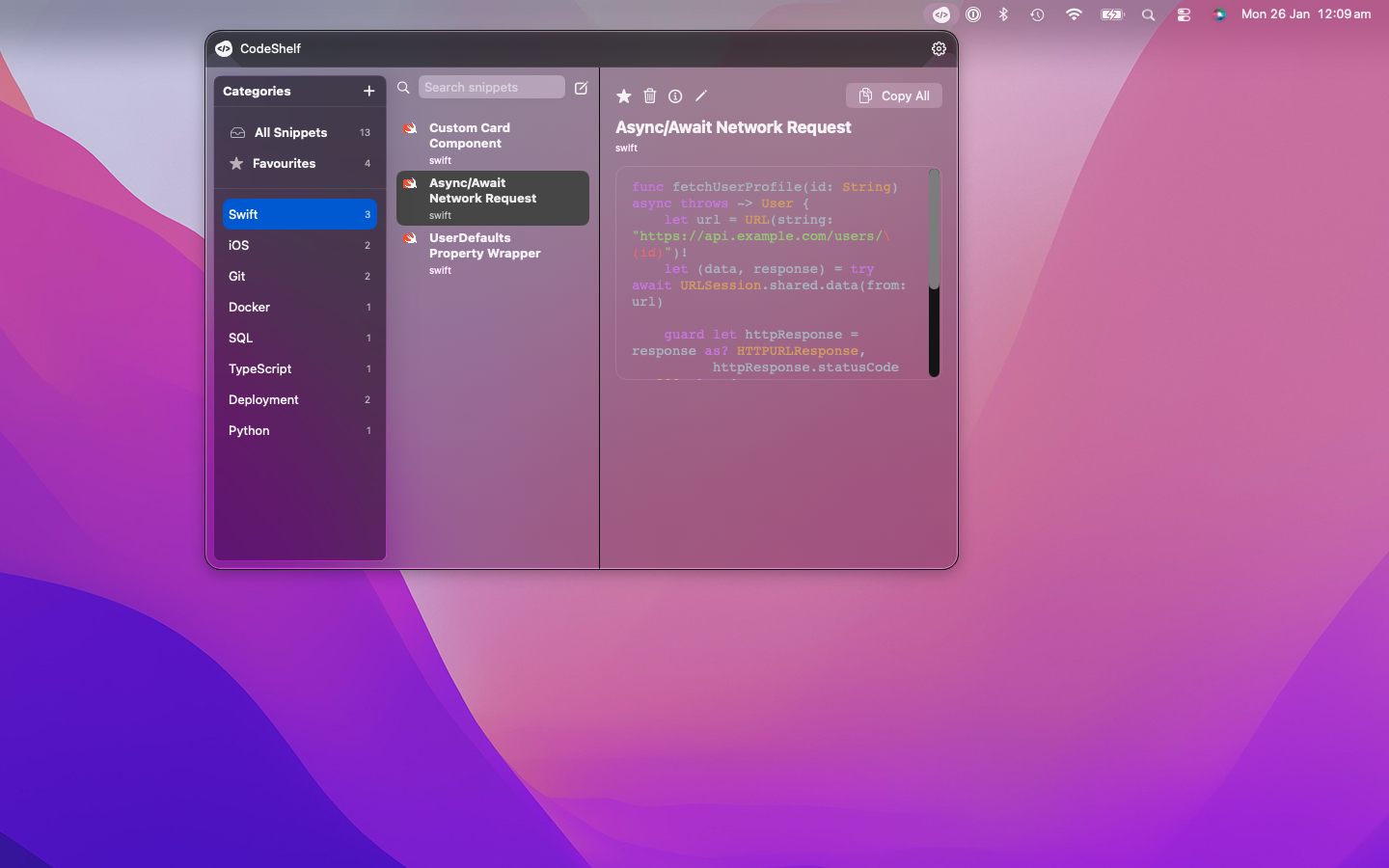Create a new snippet via compose icon
This screenshot has height=868, width=1389.
[581, 87]
